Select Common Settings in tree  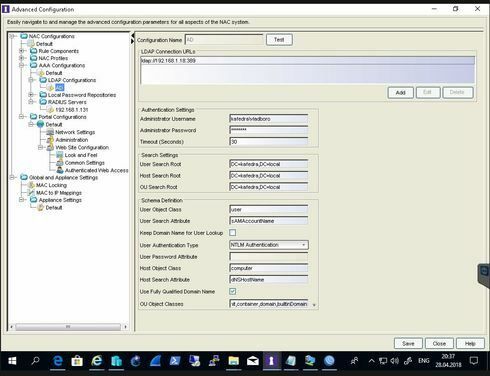[x=85, y=163]
